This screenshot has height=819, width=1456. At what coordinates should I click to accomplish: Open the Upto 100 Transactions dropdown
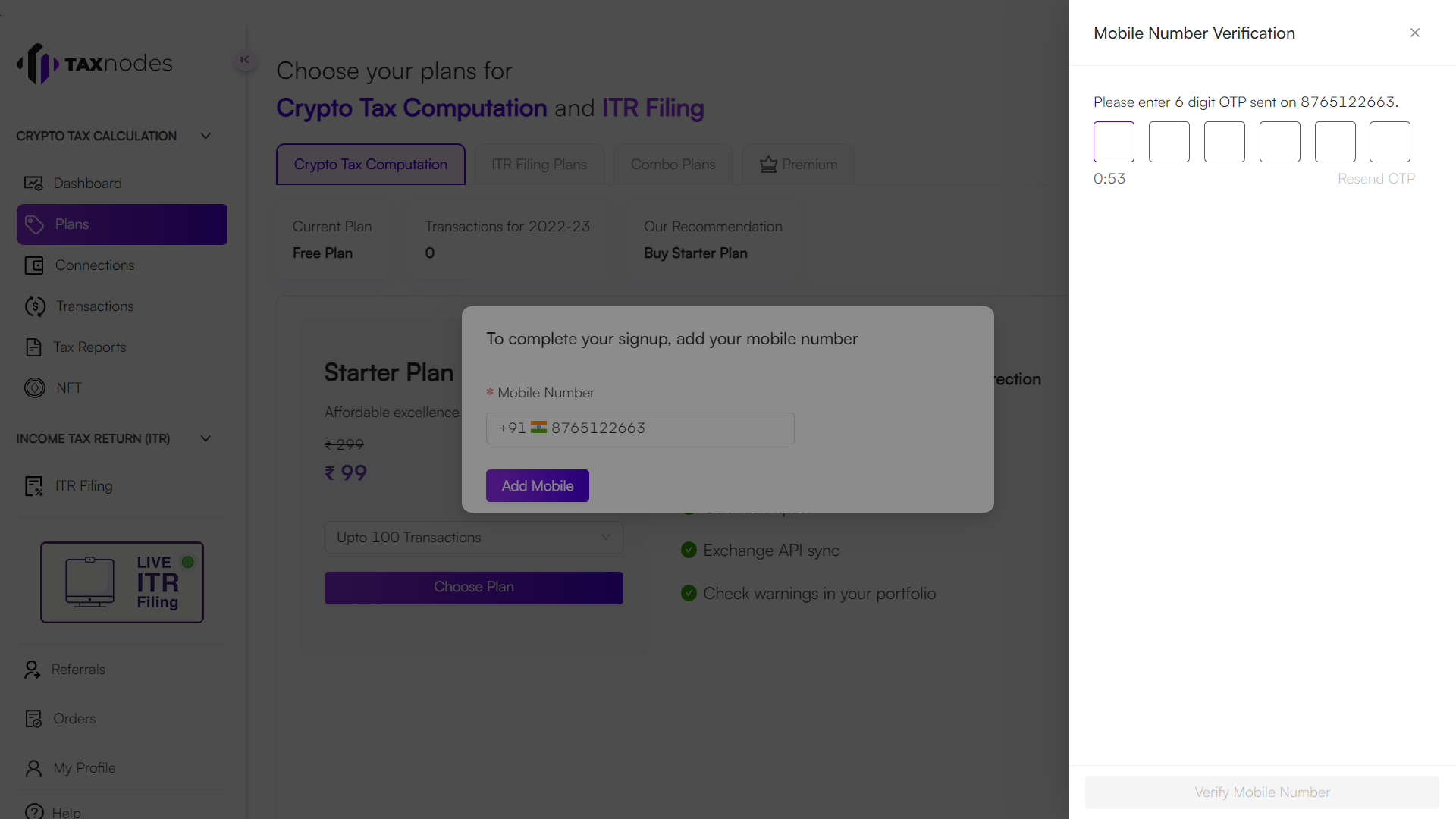pyautogui.click(x=474, y=537)
